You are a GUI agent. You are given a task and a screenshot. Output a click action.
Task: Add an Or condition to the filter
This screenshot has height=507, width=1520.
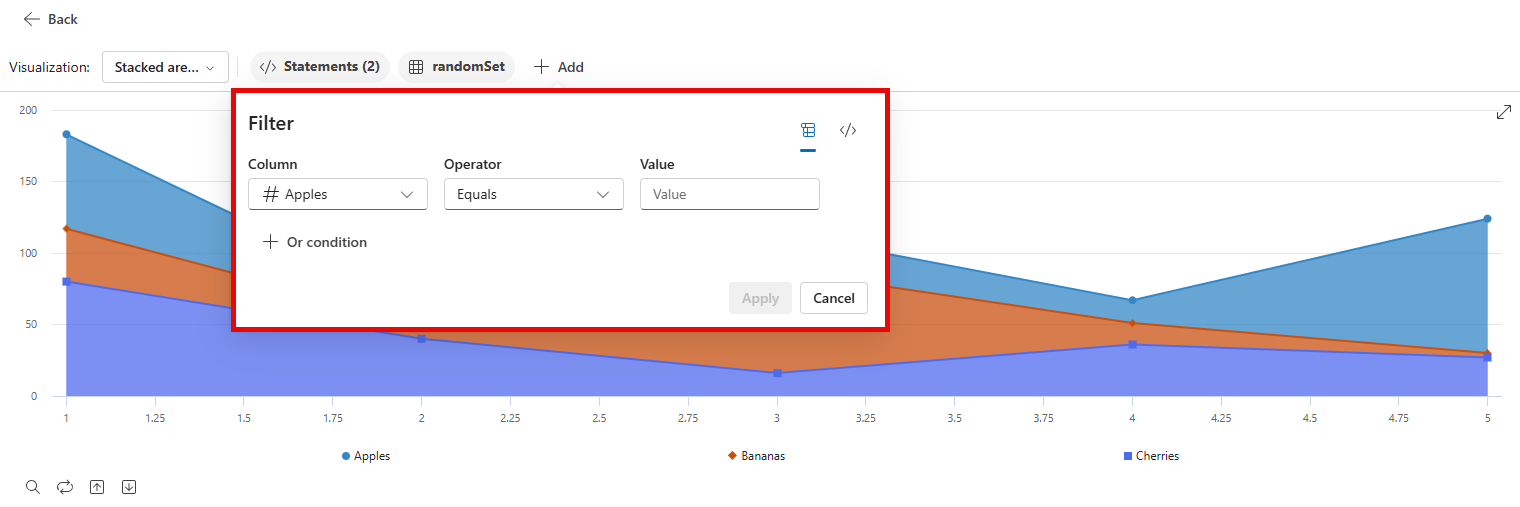tap(315, 242)
